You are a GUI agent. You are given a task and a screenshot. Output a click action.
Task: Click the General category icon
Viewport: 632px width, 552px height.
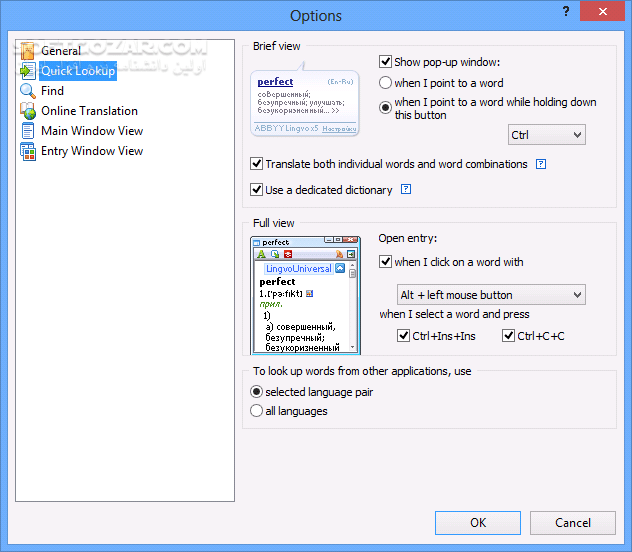click(x=27, y=50)
